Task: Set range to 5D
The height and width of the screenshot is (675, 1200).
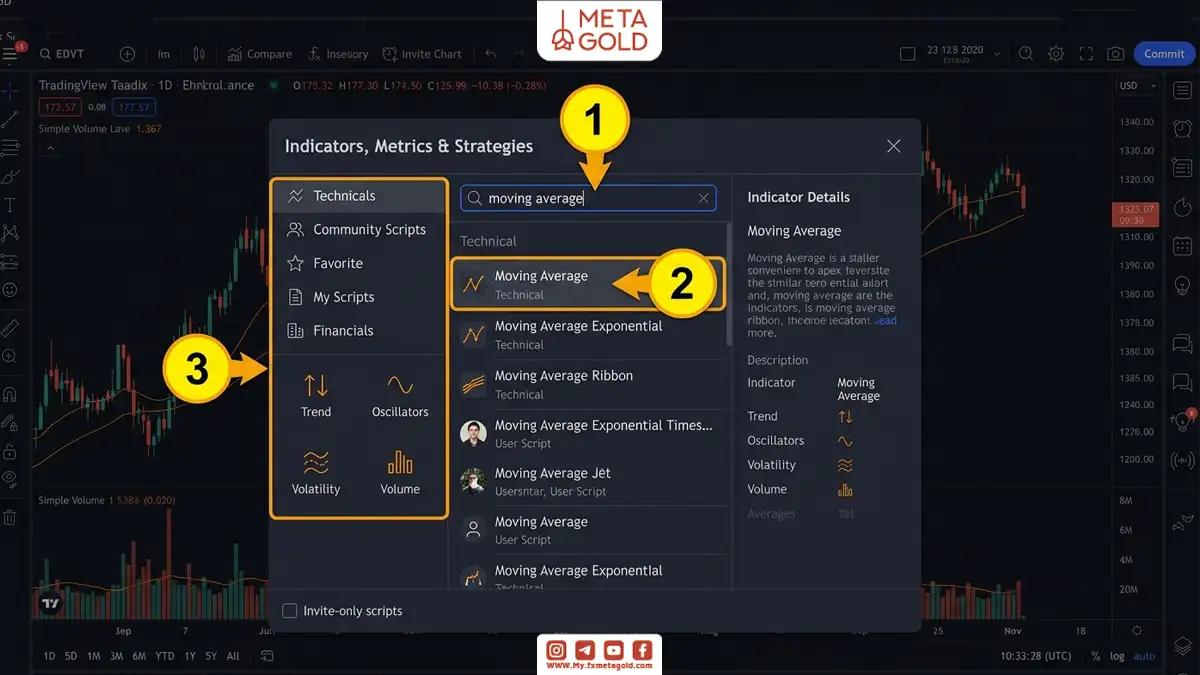Action: 71,656
